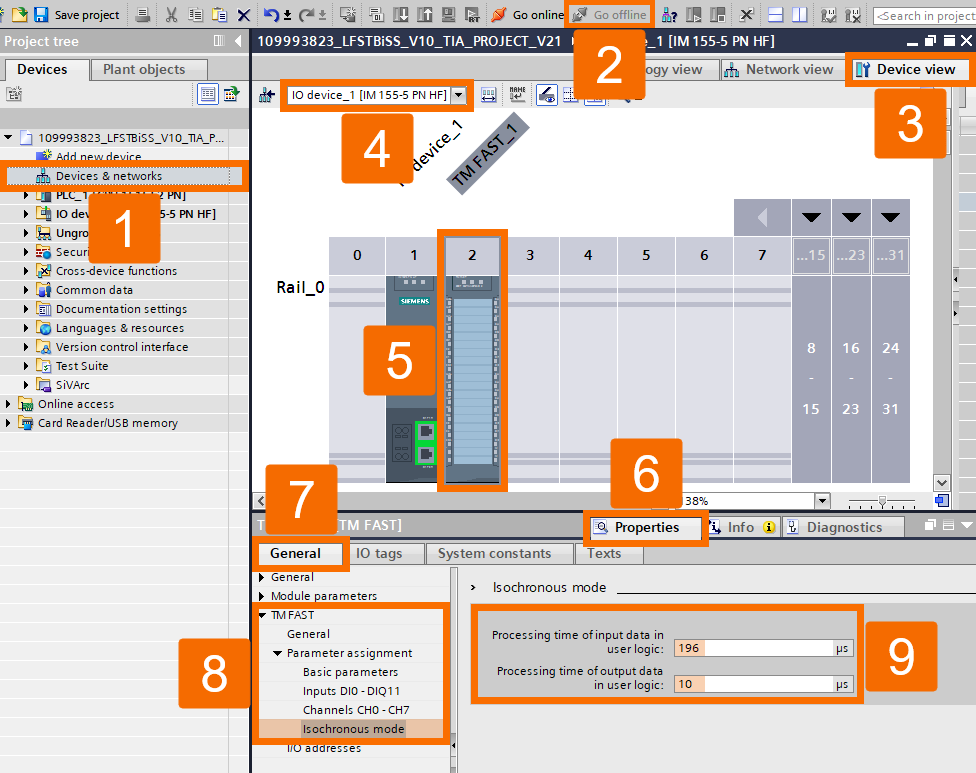The image size is (976, 773).
Task: Expand Module parameters in properties navigation
Action: click(261, 596)
